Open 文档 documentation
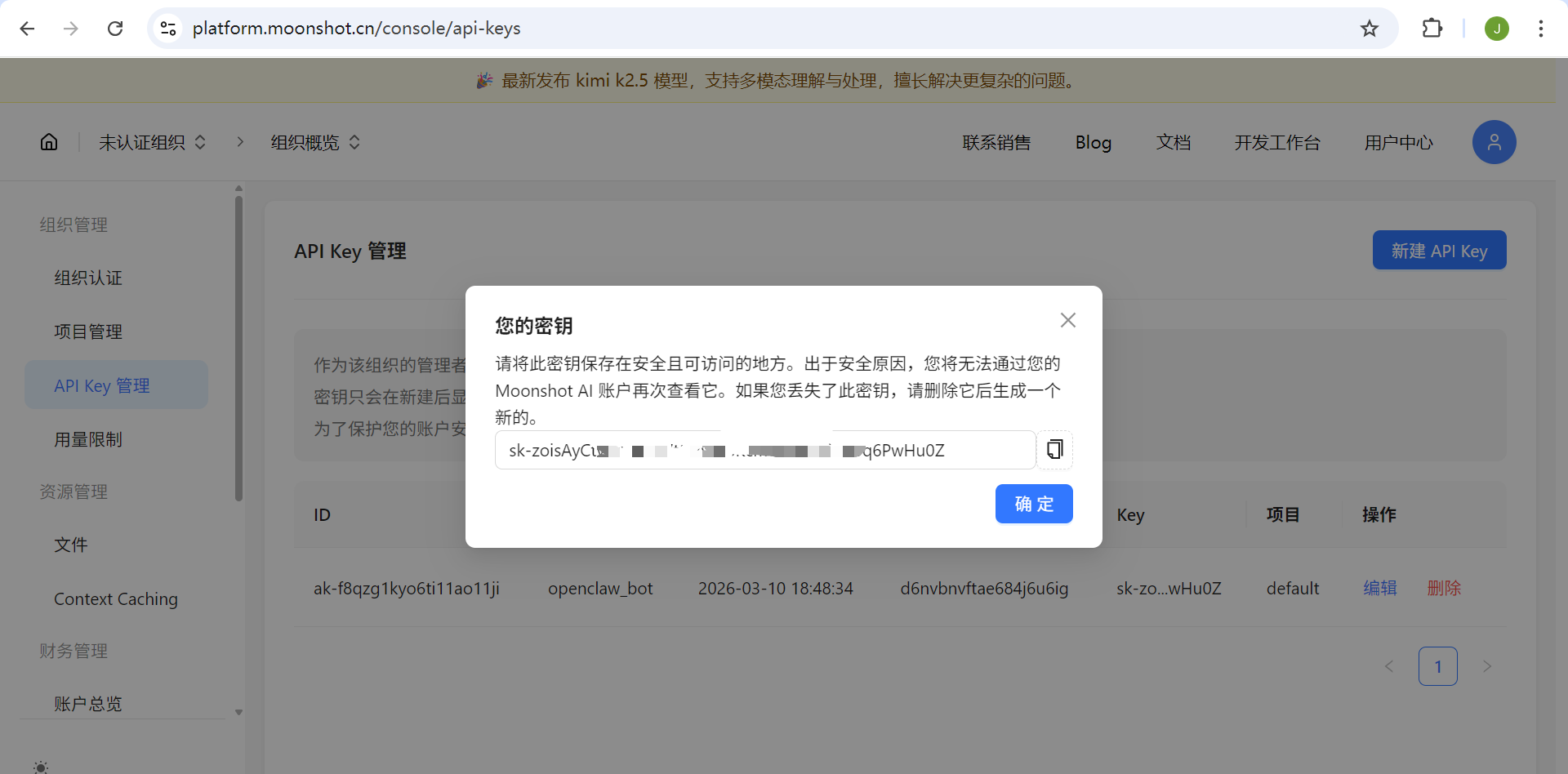The image size is (1568, 774). click(1173, 142)
